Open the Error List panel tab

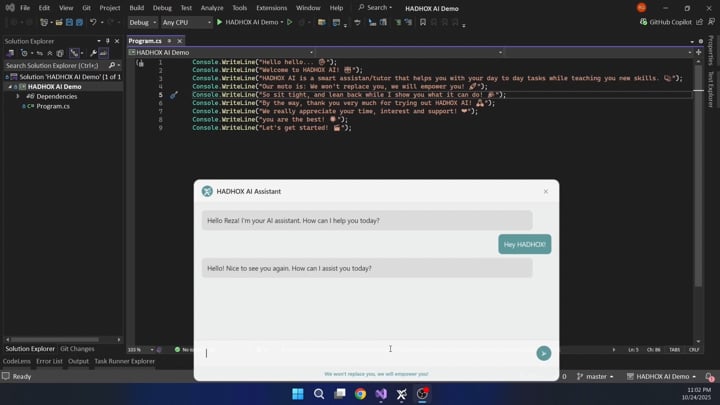coord(49,361)
